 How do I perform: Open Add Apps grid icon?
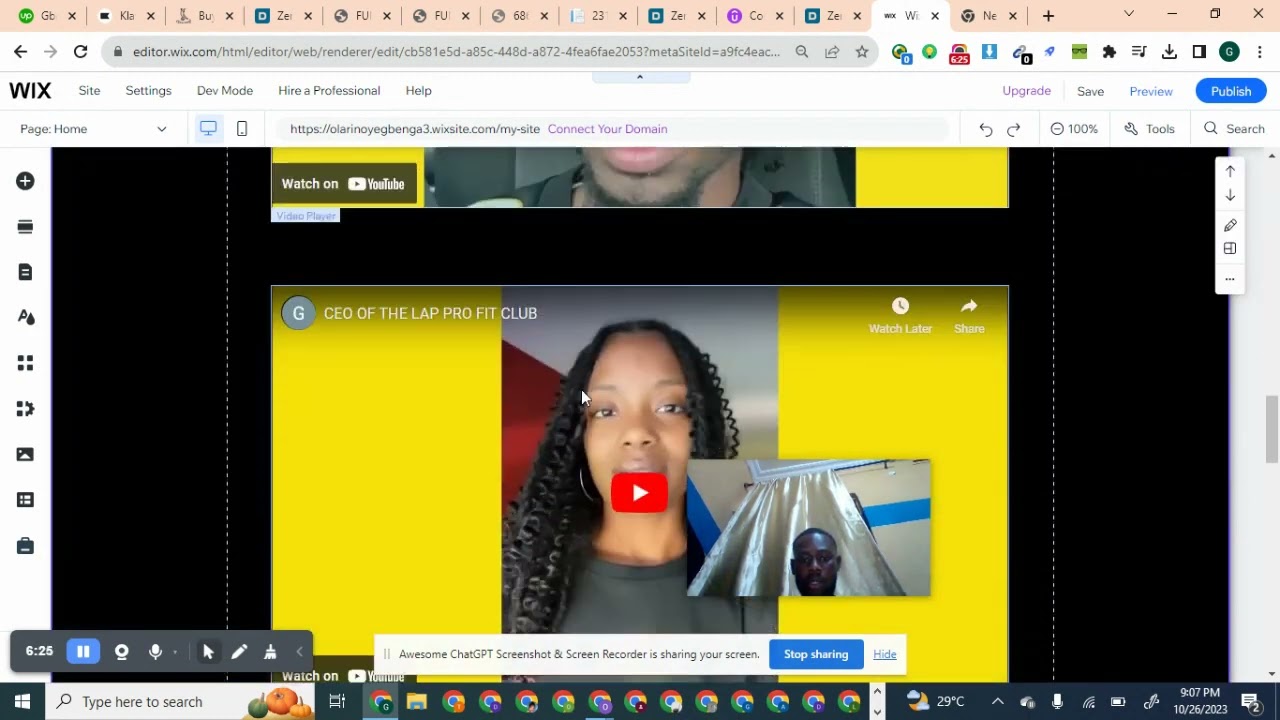coord(25,363)
